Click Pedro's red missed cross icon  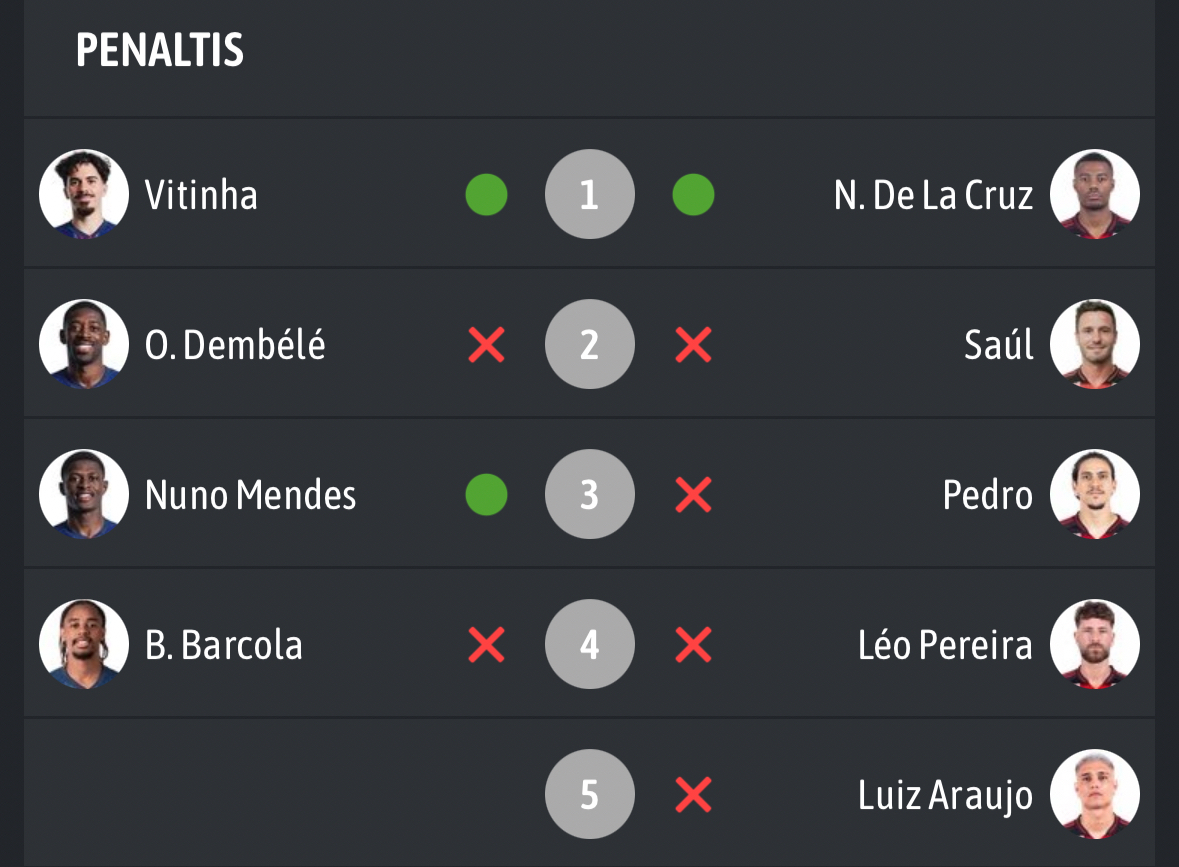click(x=693, y=495)
